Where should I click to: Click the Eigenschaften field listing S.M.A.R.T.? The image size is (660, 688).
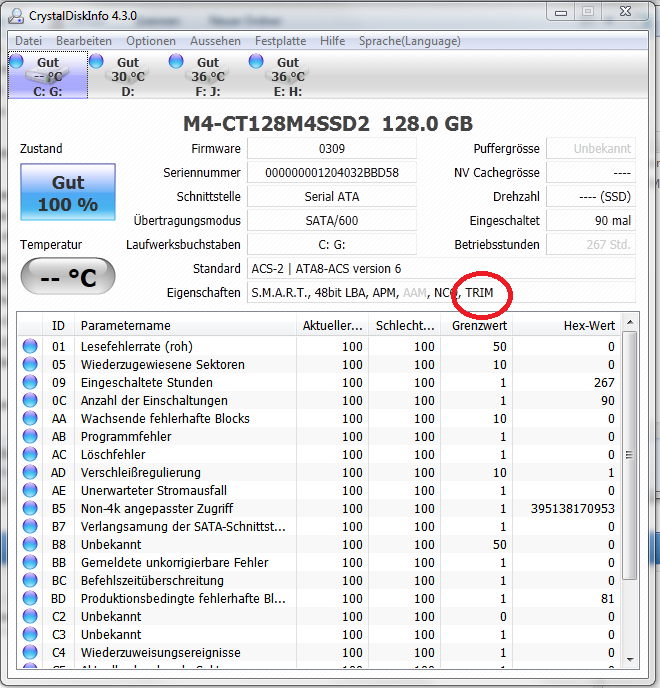441,292
